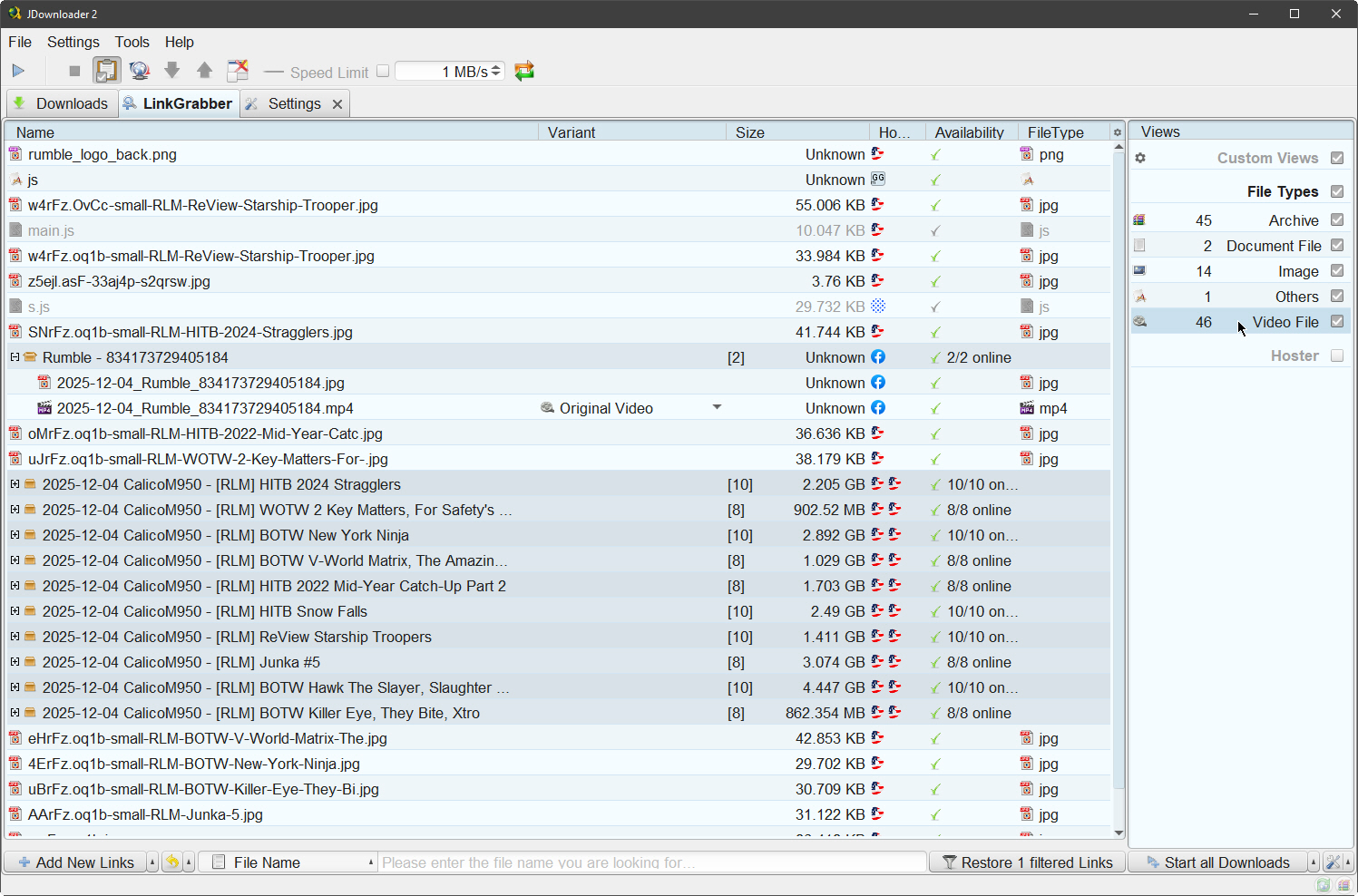Click the rightmost status bar icon
1358x896 pixels.
click(1343, 885)
